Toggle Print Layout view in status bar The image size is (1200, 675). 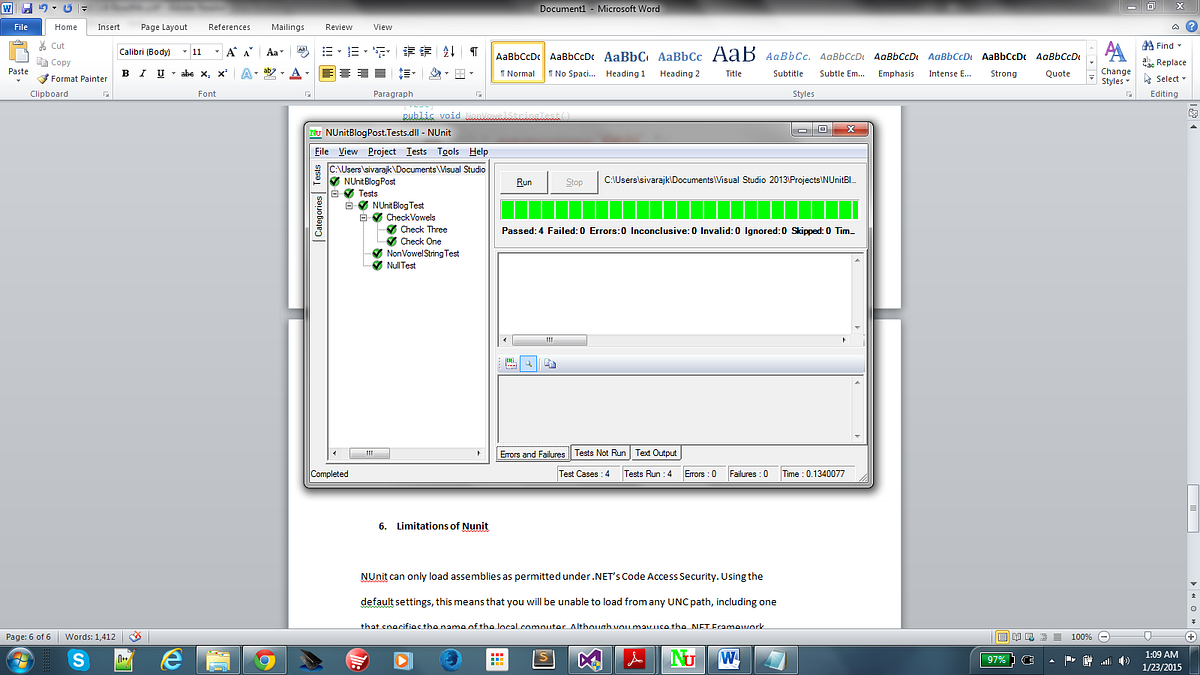1003,637
